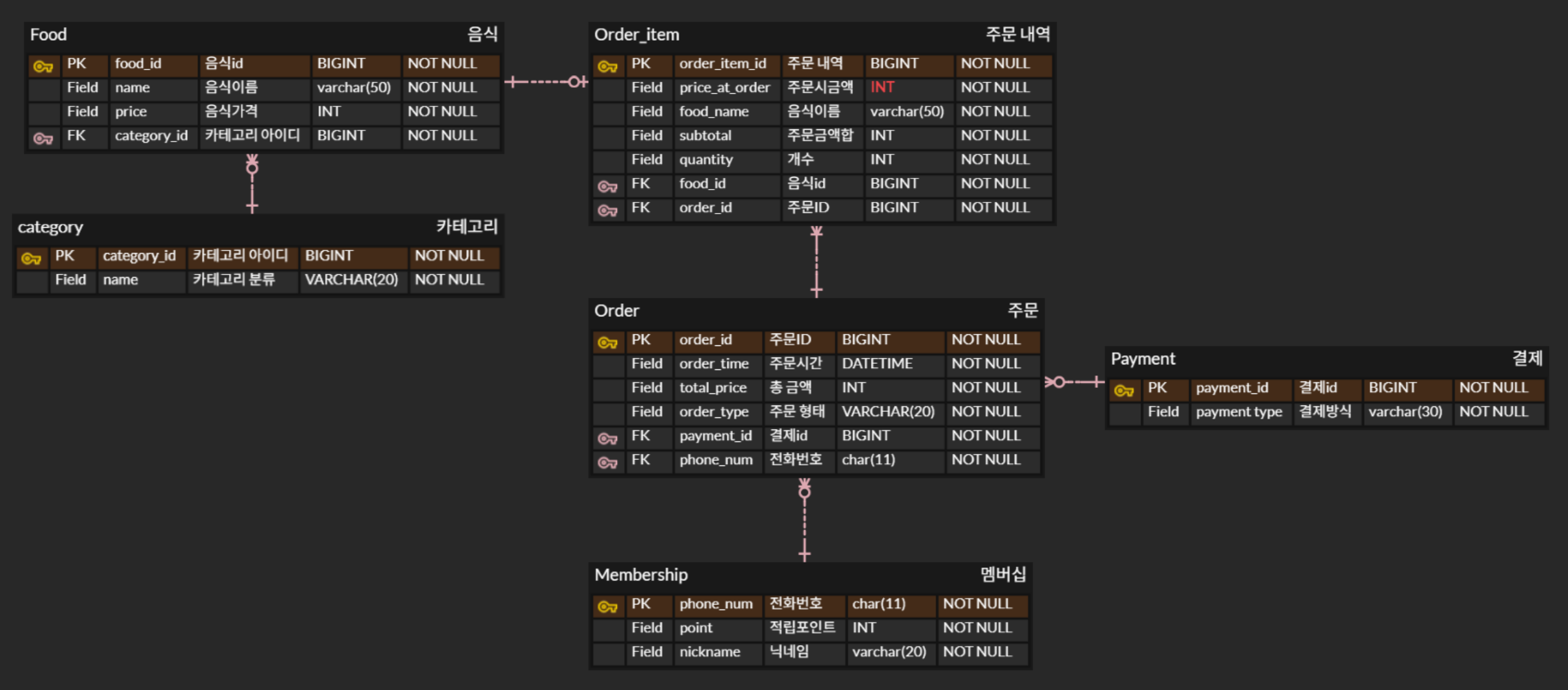Click the yellow key icon for order_item_id

607,66
